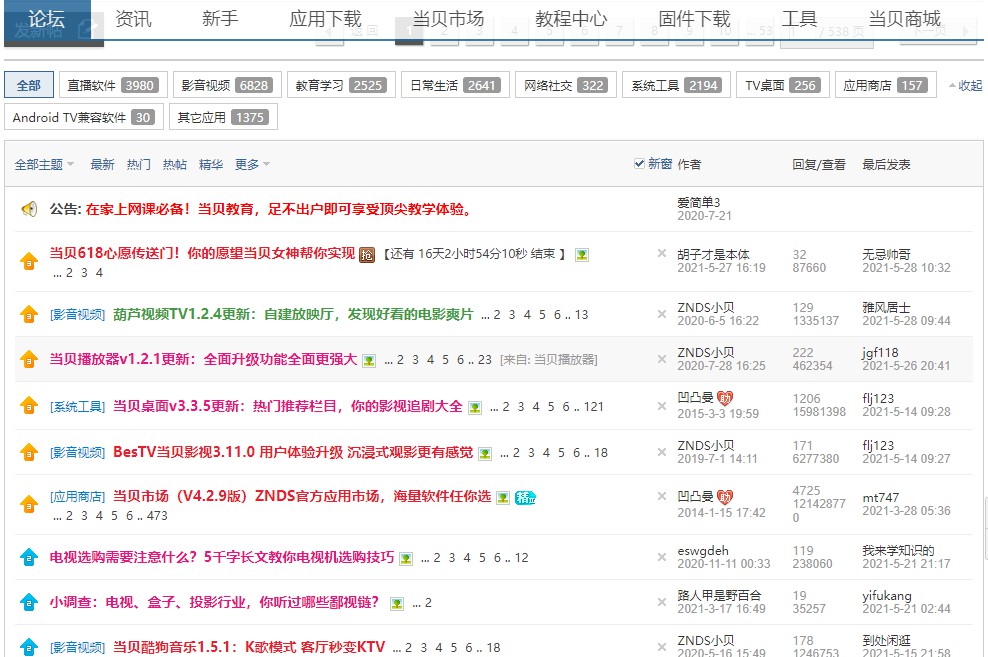Click the blue sticky arrow beside 小调查 thread
The height and width of the screenshot is (657, 988).
tap(29, 603)
